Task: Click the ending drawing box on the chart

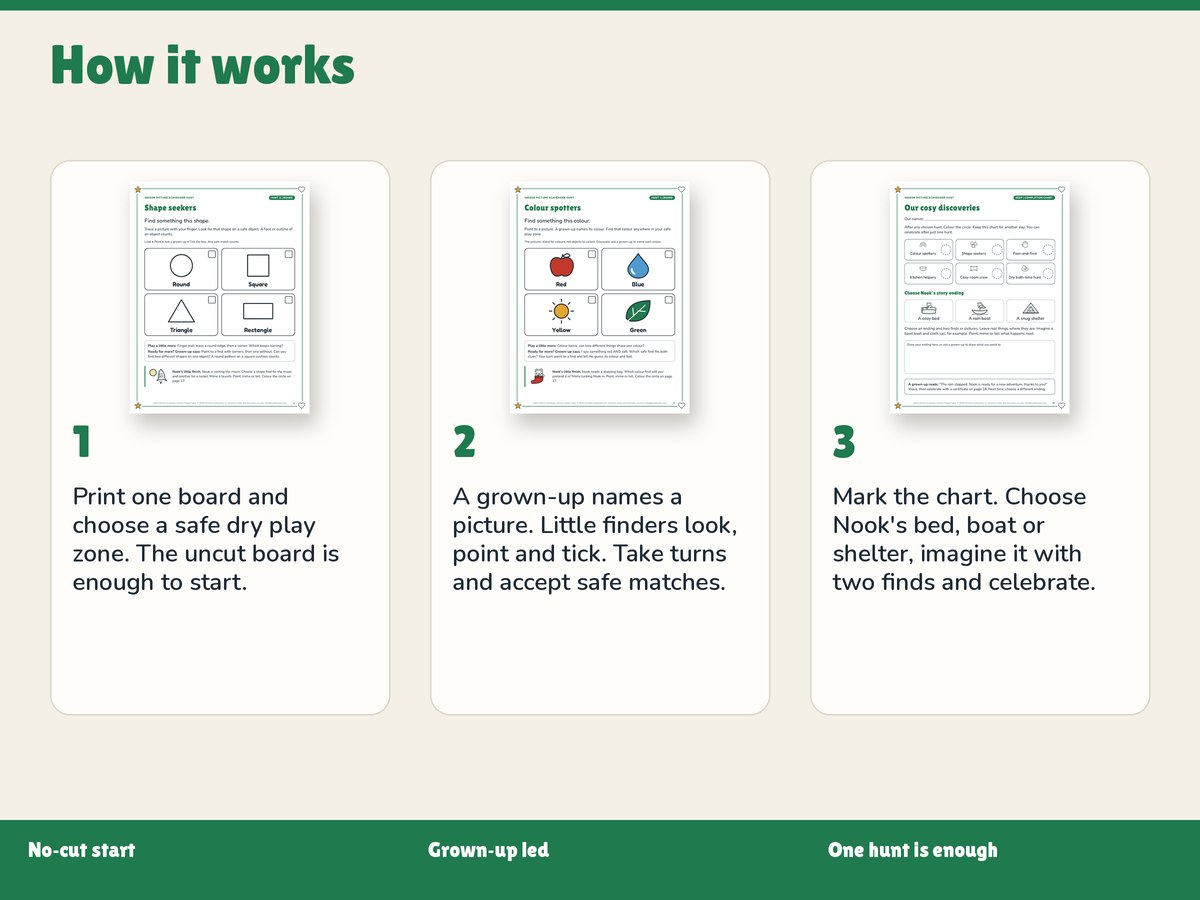Action: tap(980, 357)
